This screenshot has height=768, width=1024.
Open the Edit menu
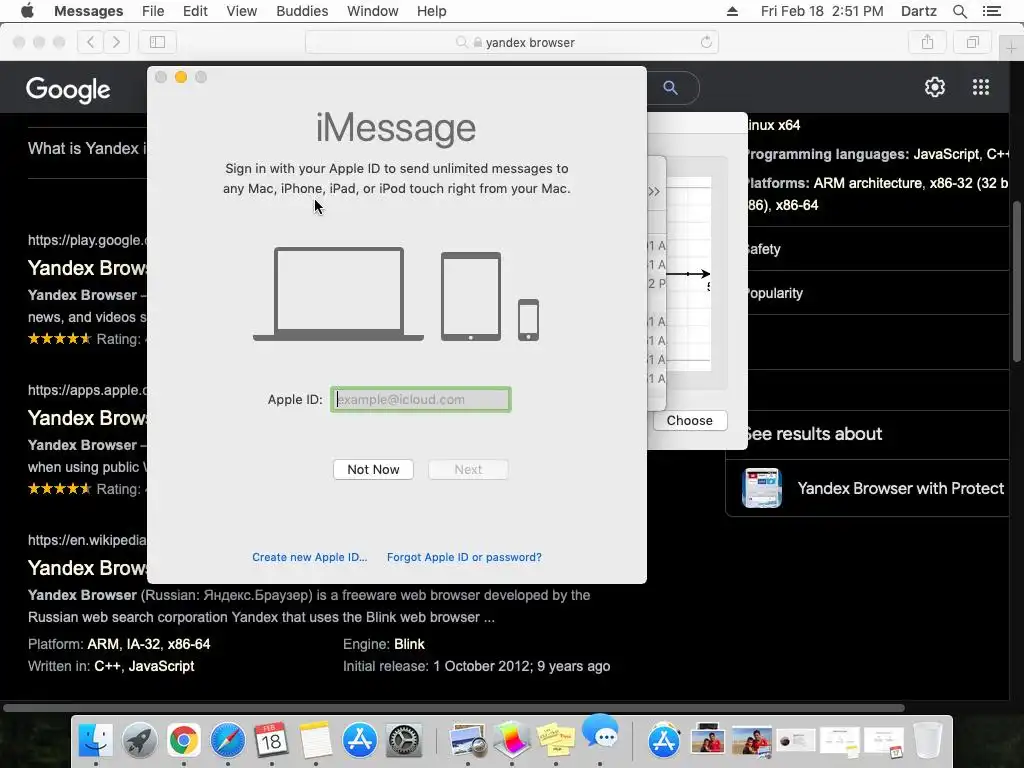click(x=195, y=11)
